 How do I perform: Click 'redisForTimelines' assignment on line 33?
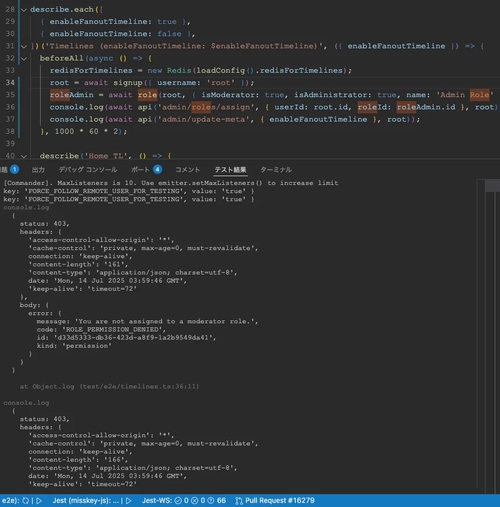point(91,71)
